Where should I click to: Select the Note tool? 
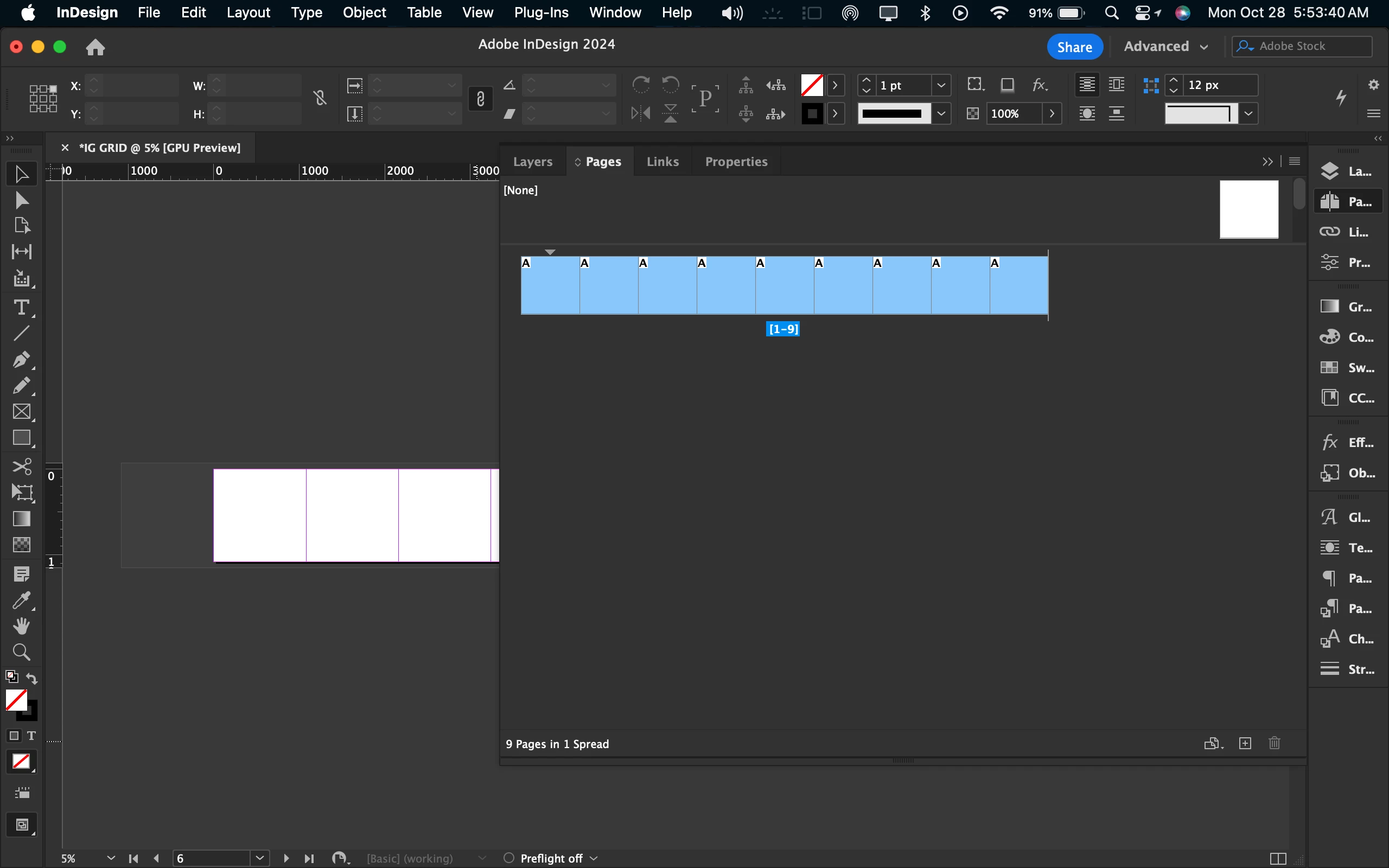[x=21, y=573]
